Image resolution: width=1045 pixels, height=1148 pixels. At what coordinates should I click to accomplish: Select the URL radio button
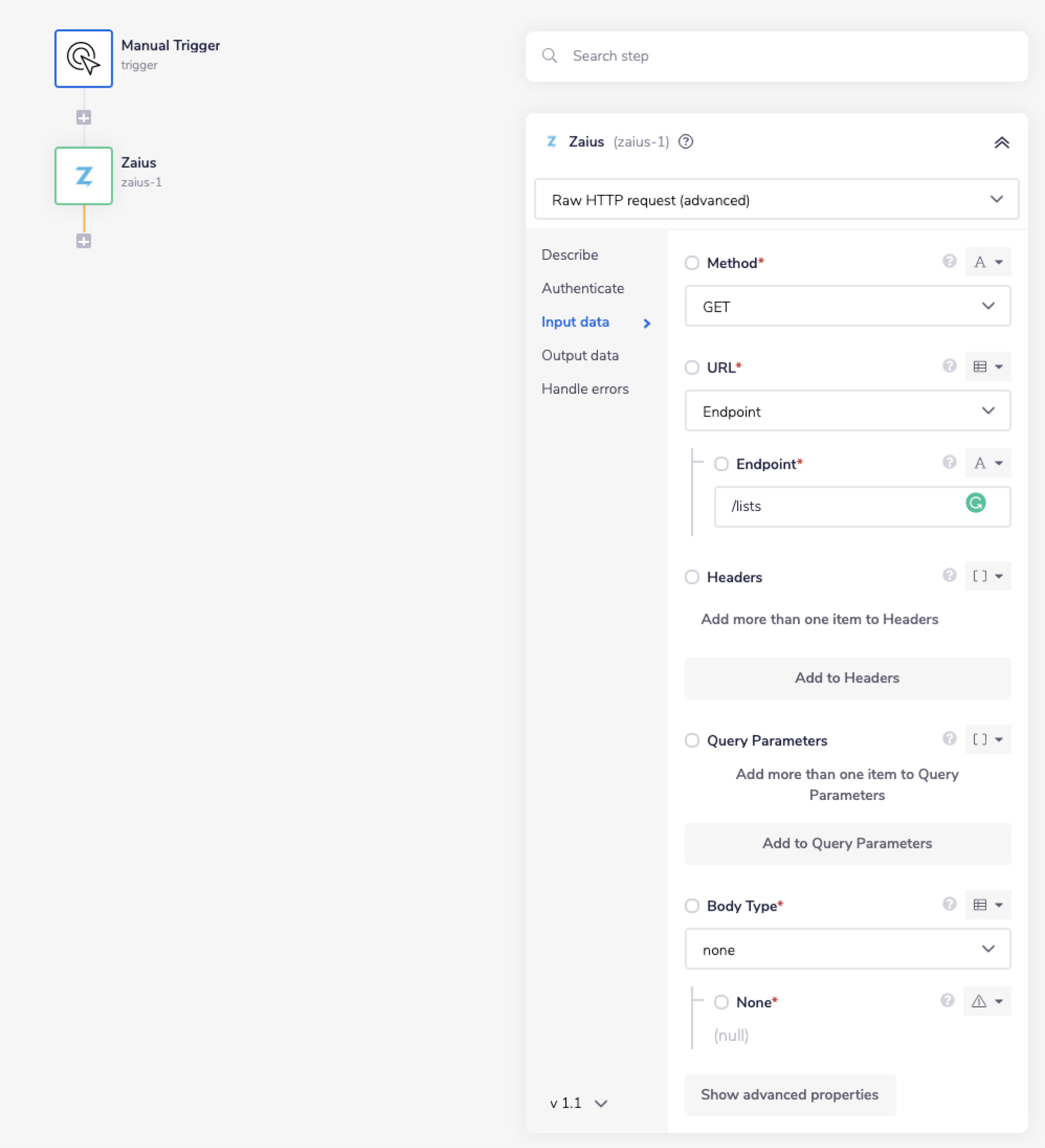click(x=692, y=368)
